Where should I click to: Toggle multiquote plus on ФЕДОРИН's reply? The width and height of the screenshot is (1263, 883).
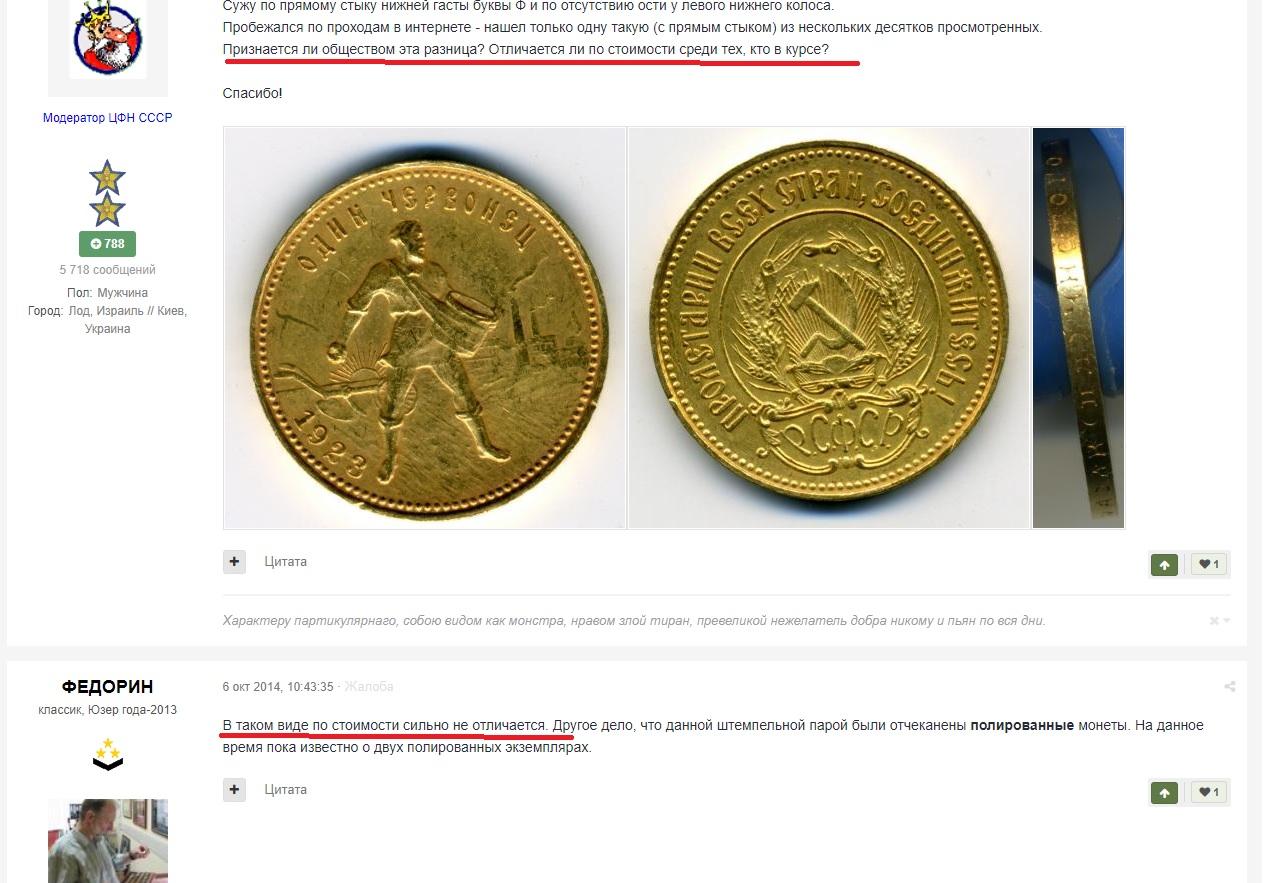tap(234, 790)
